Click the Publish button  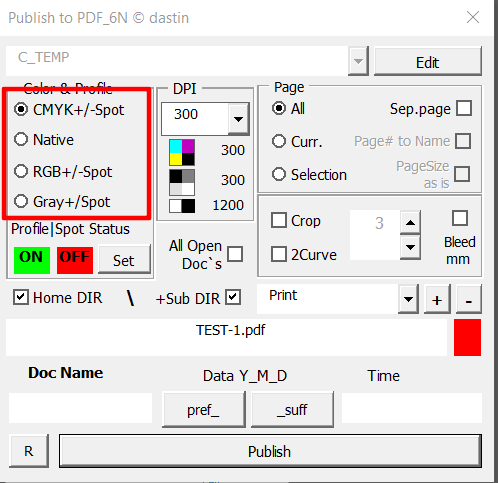point(270,451)
